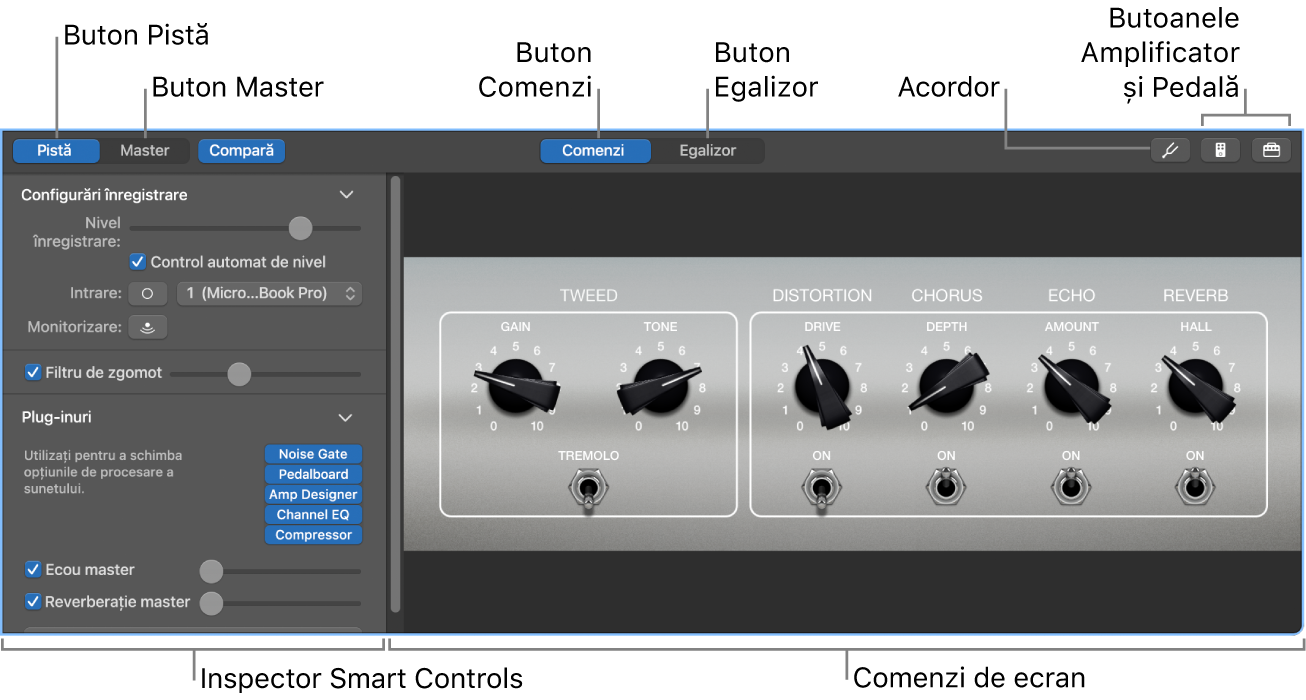The image size is (1306, 700).
Task: Collapse the Plug-inuri section
Action: point(346,417)
